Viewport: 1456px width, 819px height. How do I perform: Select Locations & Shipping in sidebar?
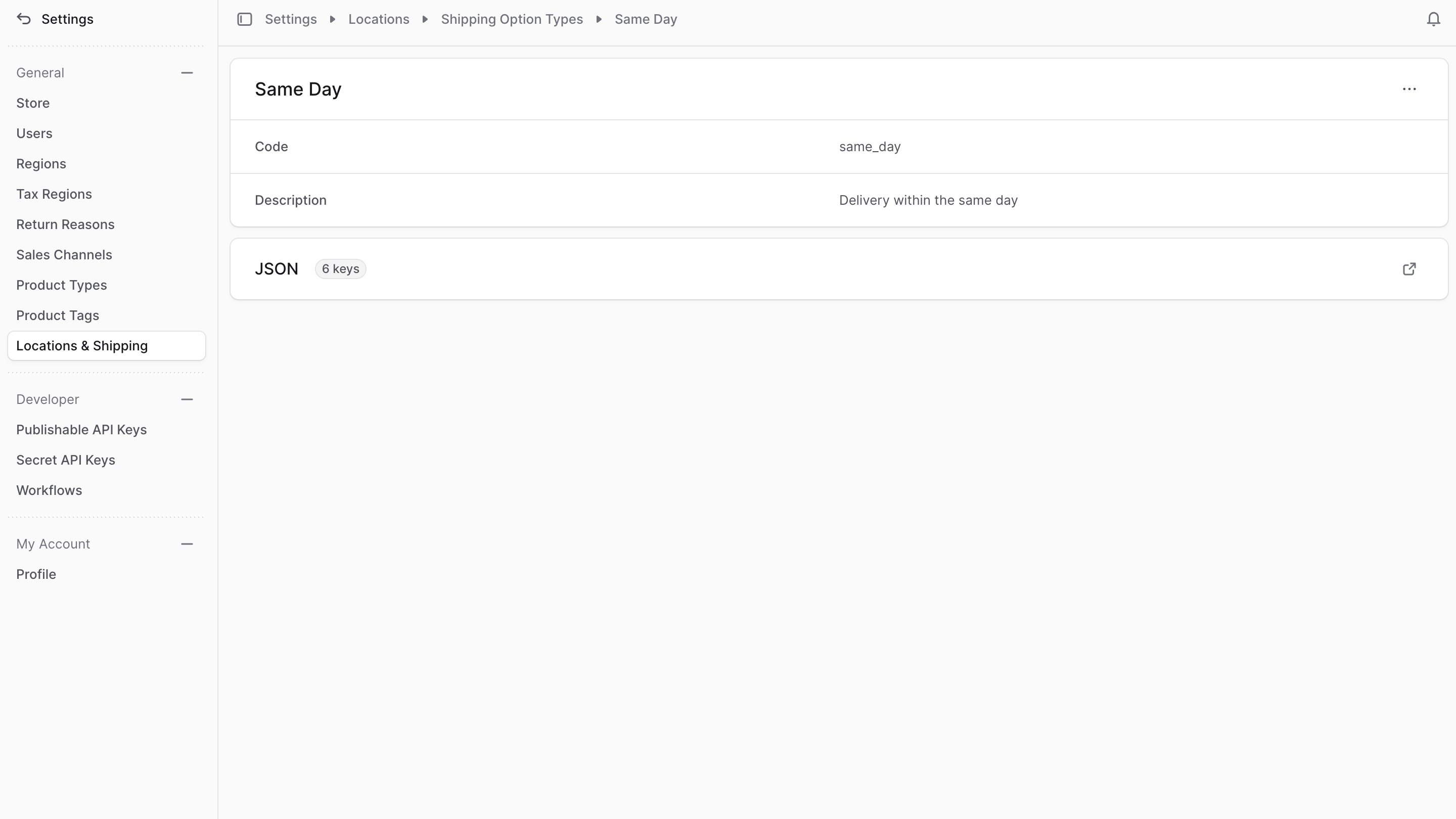82,345
